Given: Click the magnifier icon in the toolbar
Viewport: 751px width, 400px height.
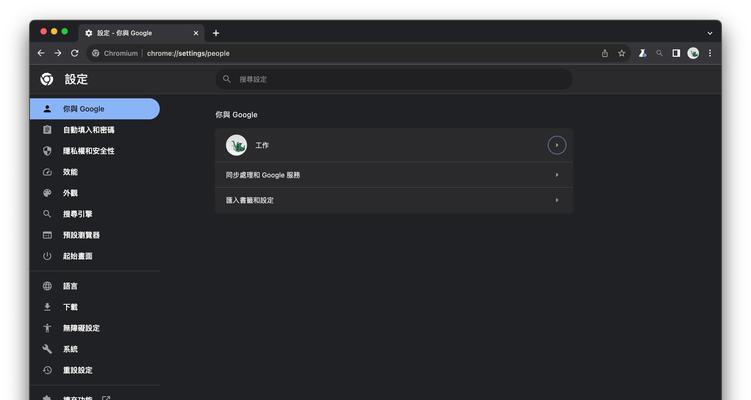Looking at the screenshot, I should tap(660, 53).
